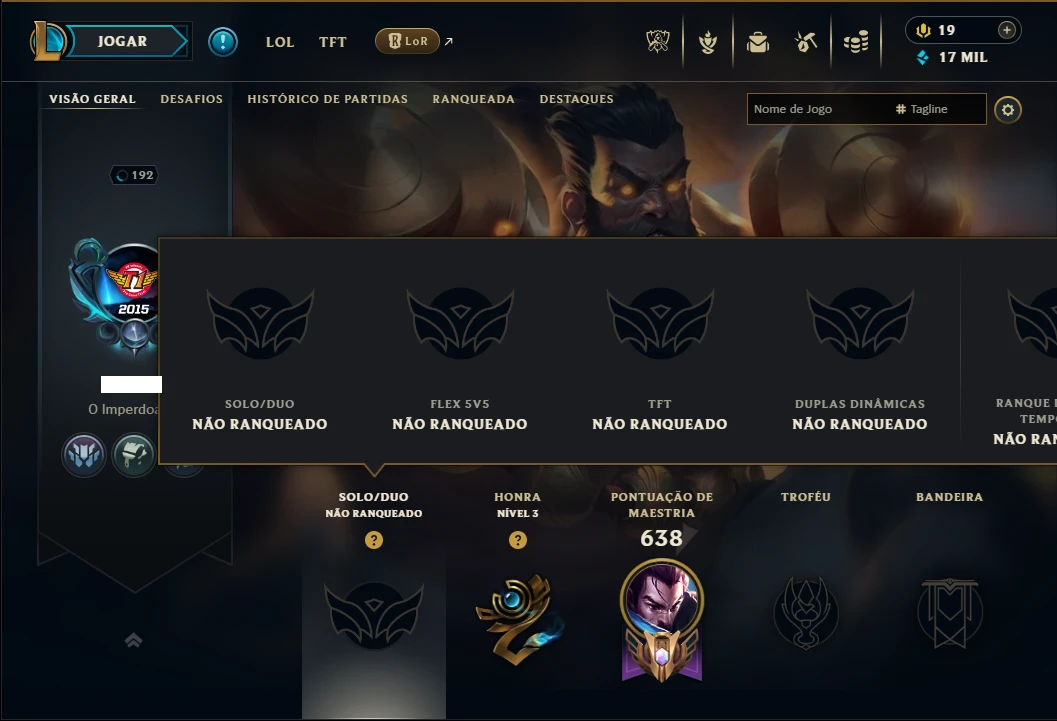Open the Collection backpack icon

pos(758,42)
